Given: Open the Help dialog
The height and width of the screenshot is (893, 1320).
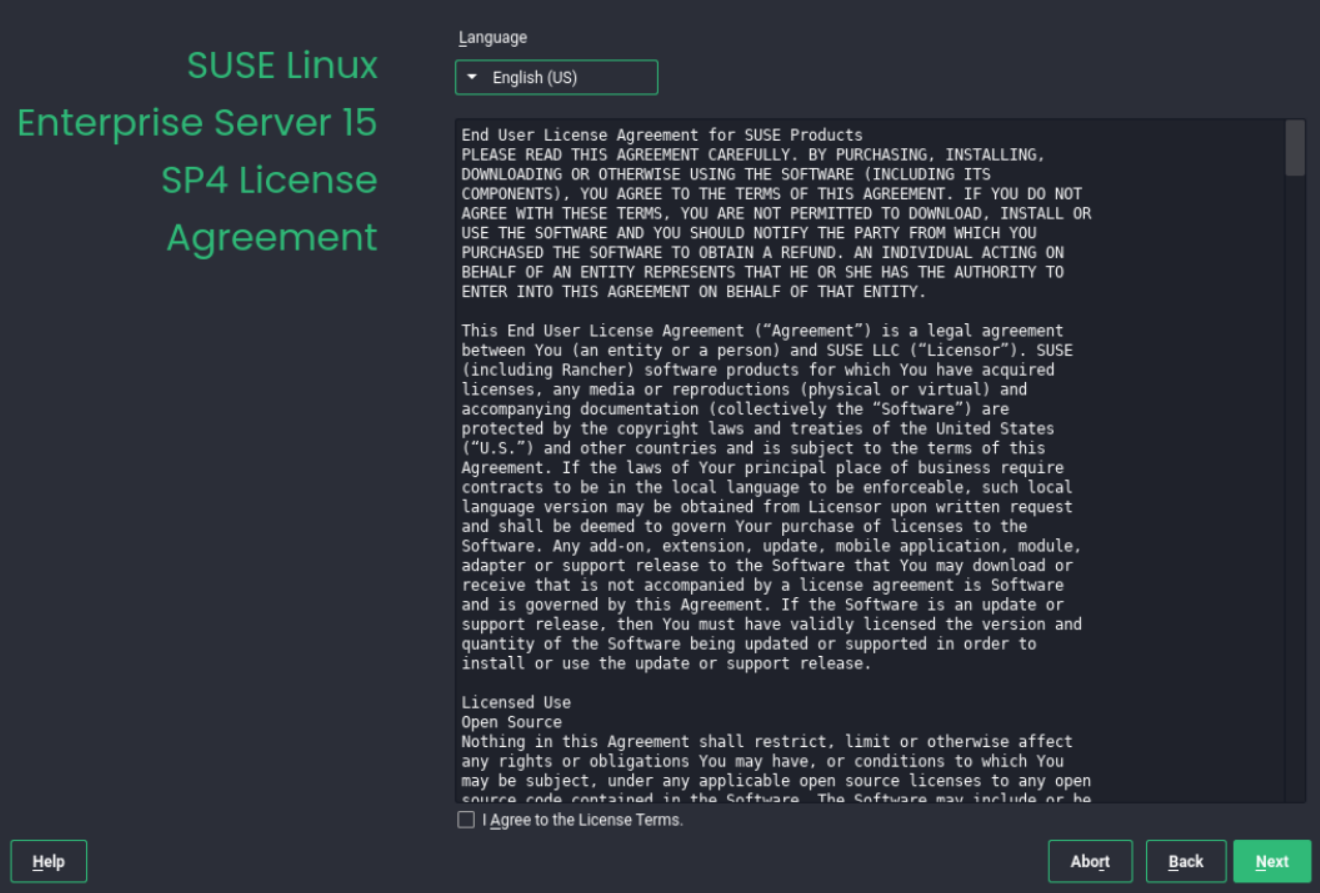Looking at the screenshot, I should click(x=49, y=861).
